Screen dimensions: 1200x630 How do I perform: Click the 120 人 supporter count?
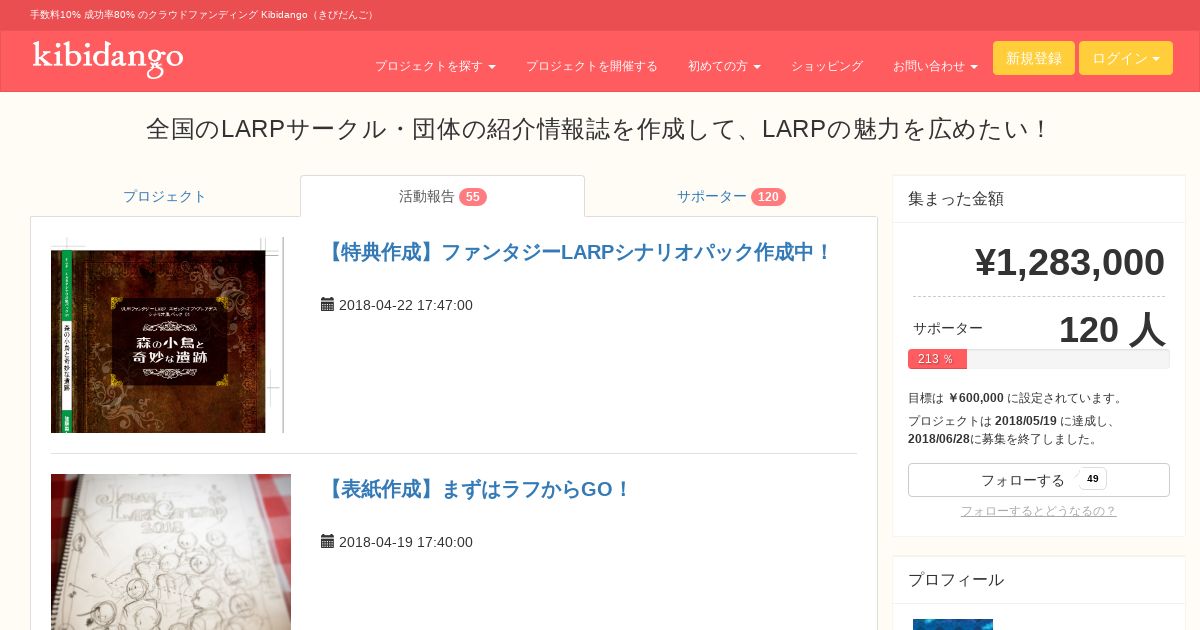(1111, 329)
